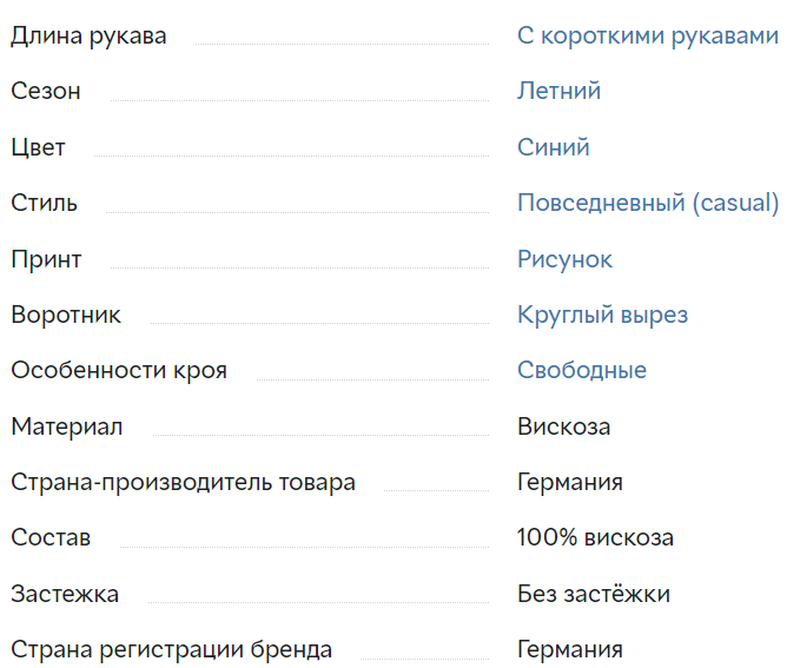Click the 'Стиль' attribute label
Screen dimensions: 800x668
click(44, 203)
